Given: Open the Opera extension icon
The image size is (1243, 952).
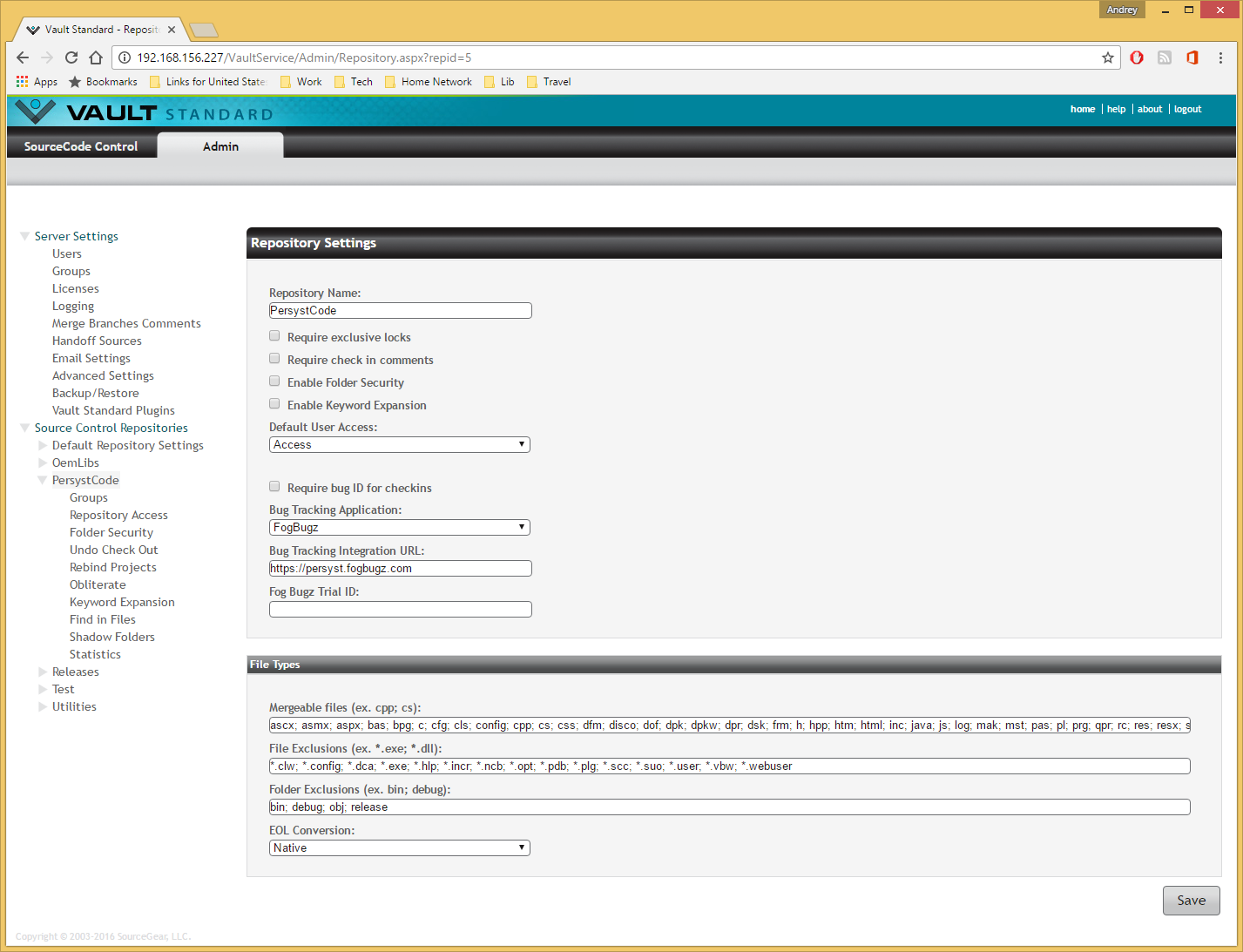Looking at the screenshot, I should pos(1137,57).
